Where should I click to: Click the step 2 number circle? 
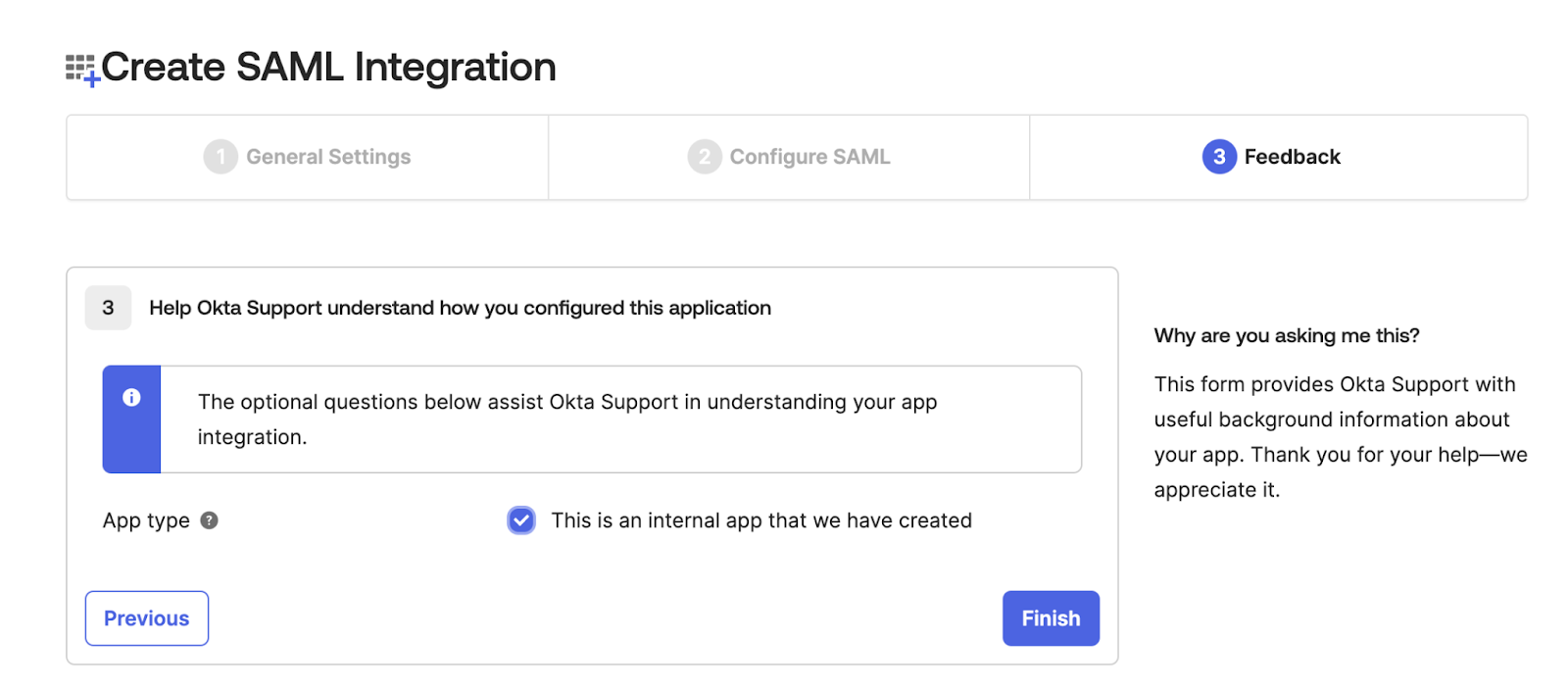tap(704, 157)
